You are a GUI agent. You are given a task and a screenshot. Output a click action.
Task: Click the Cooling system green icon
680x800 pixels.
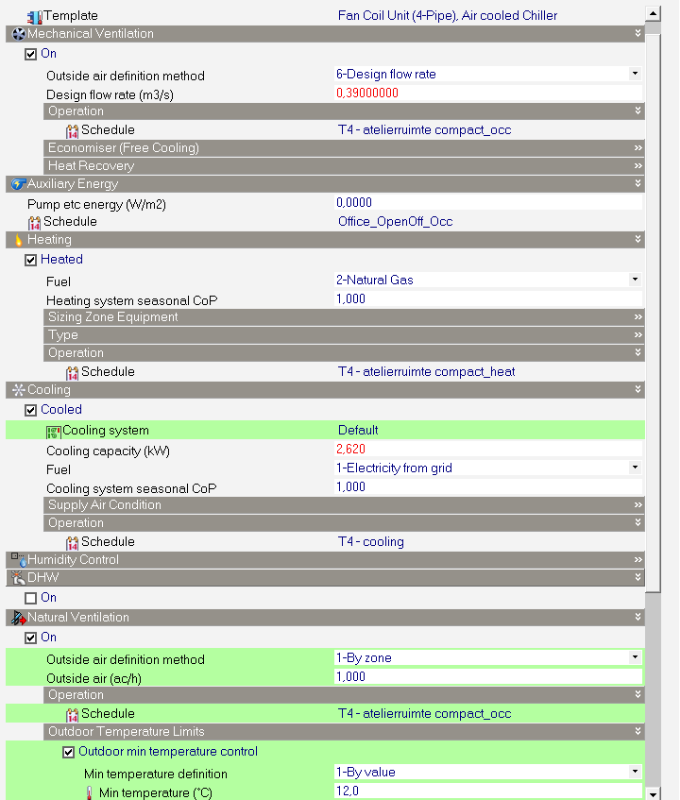point(54,431)
